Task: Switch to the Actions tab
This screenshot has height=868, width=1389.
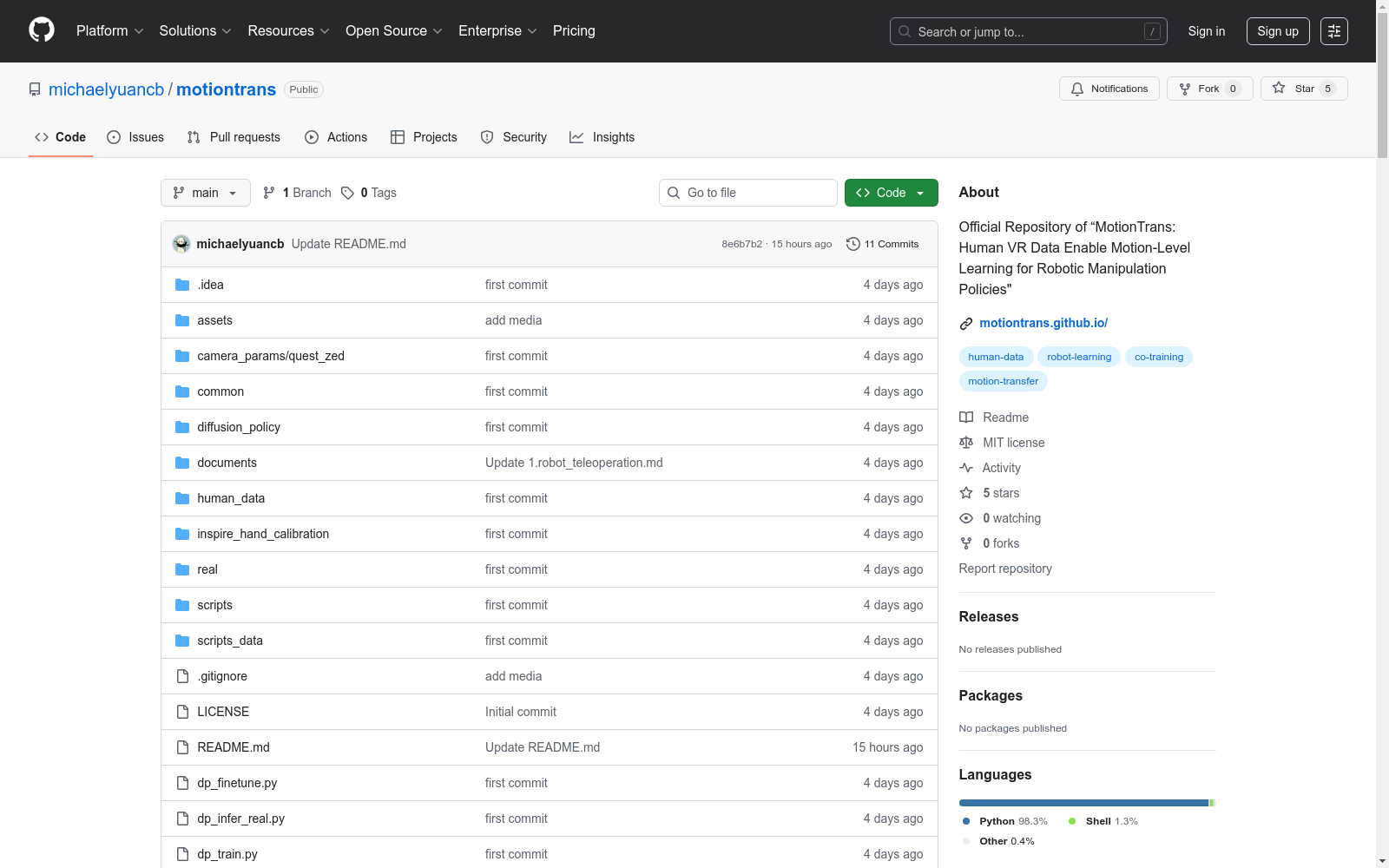Action: tap(336, 137)
